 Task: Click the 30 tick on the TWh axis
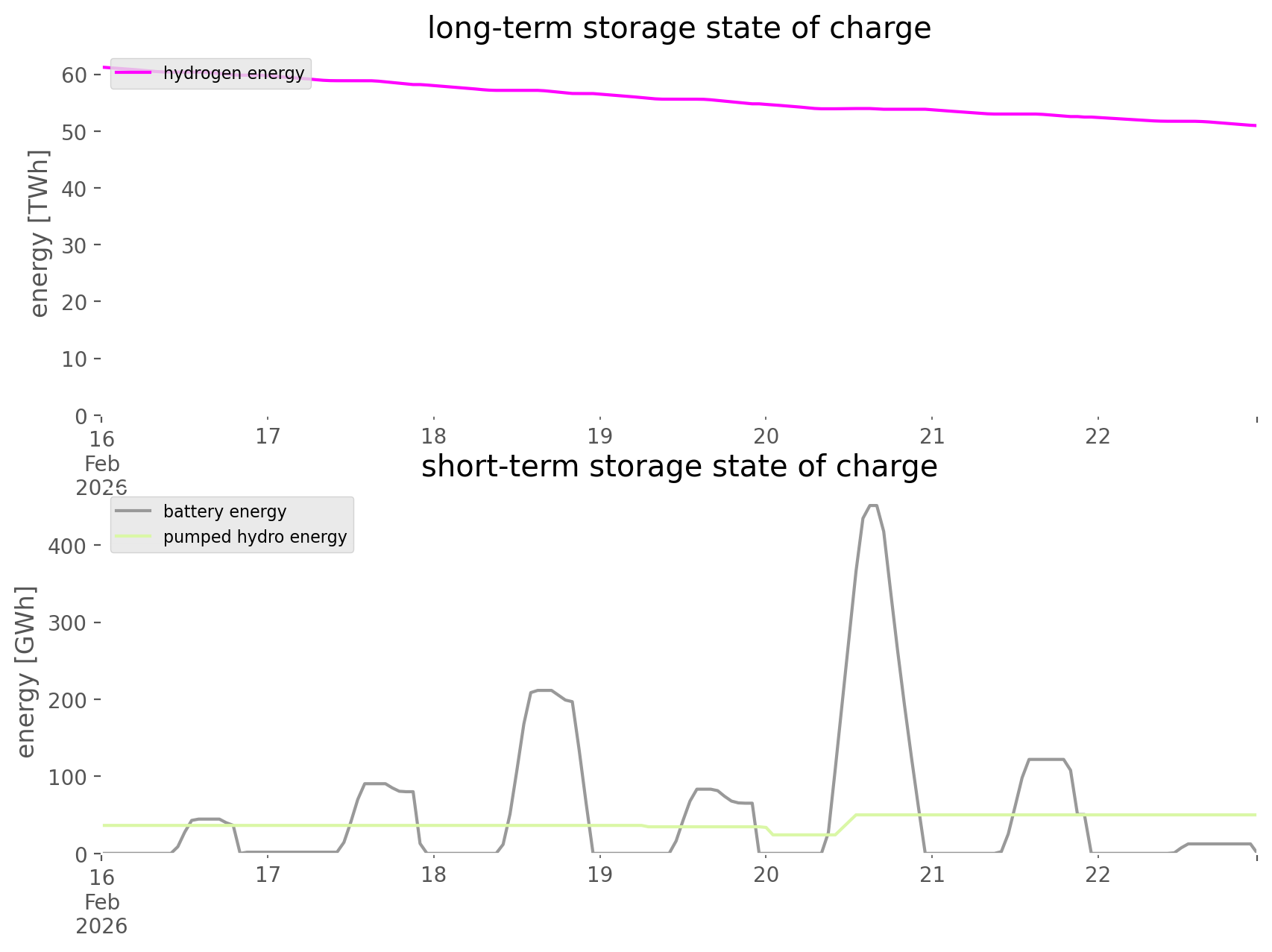pos(72,245)
